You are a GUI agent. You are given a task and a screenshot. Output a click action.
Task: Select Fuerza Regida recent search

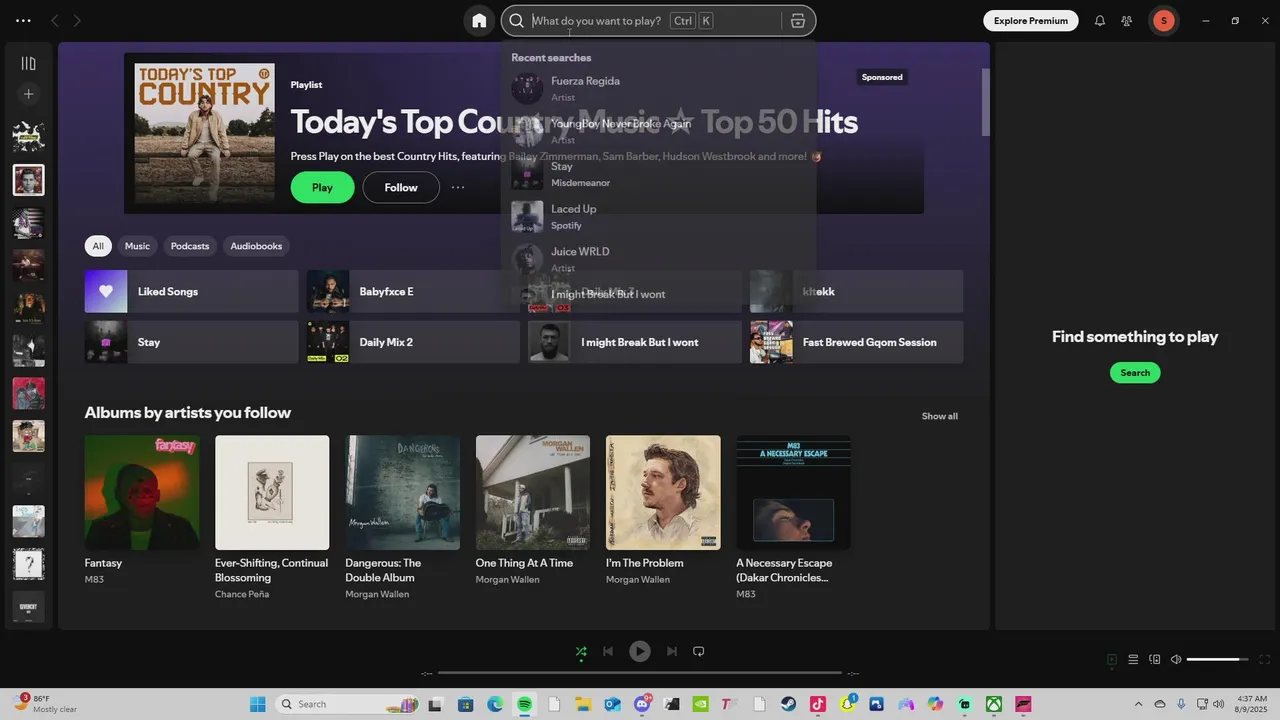coord(658,88)
